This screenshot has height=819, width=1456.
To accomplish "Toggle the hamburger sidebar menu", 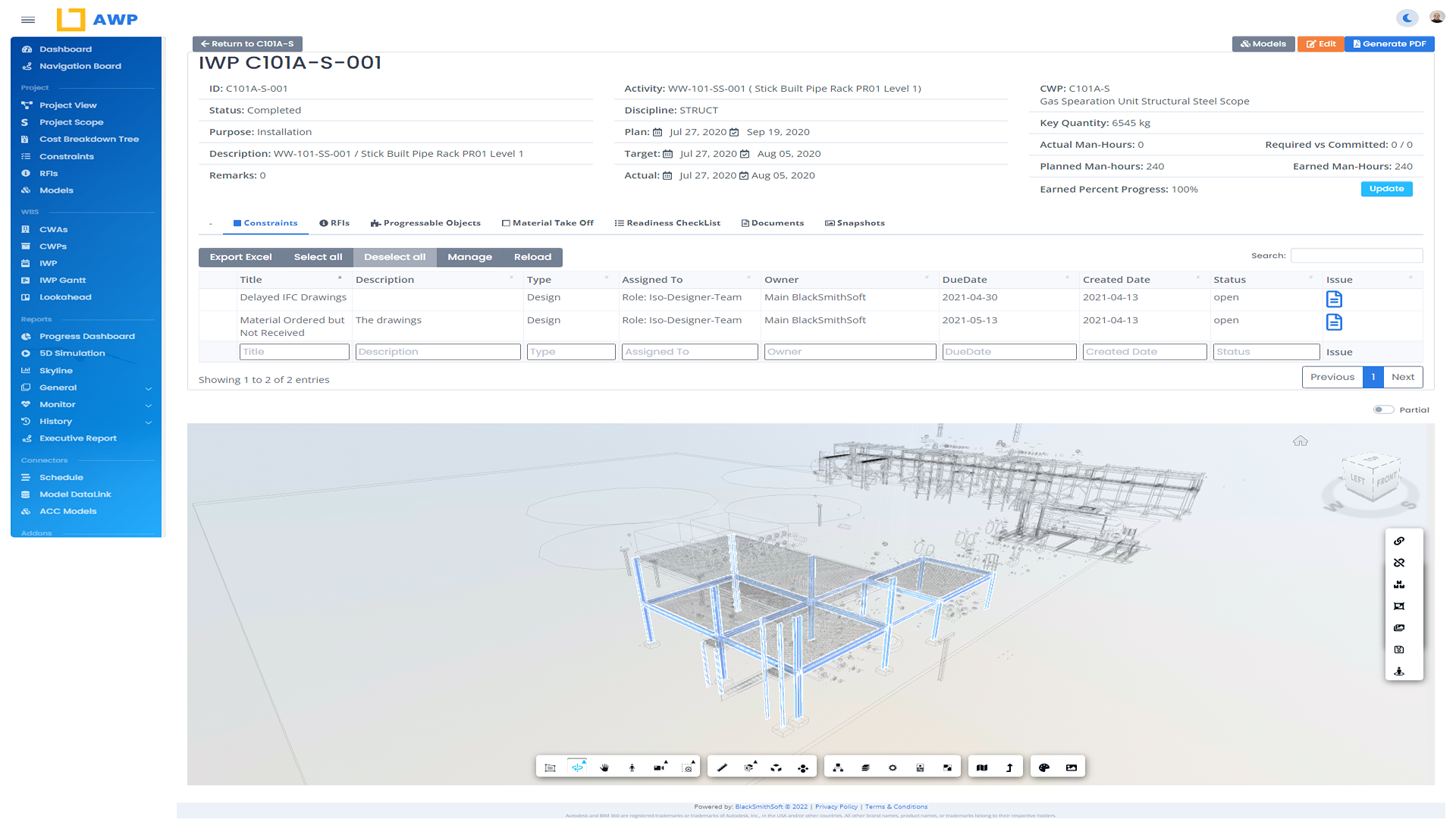I will 28,20.
